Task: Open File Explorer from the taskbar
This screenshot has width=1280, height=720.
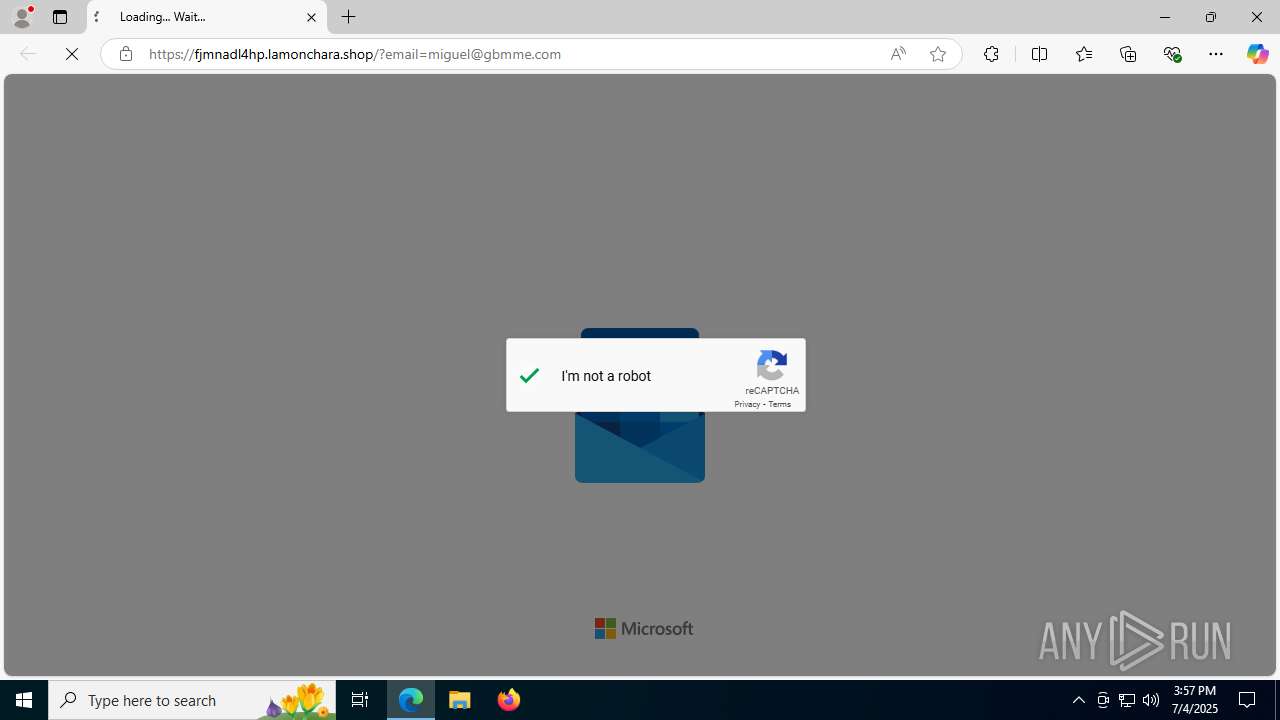Action: pos(460,700)
